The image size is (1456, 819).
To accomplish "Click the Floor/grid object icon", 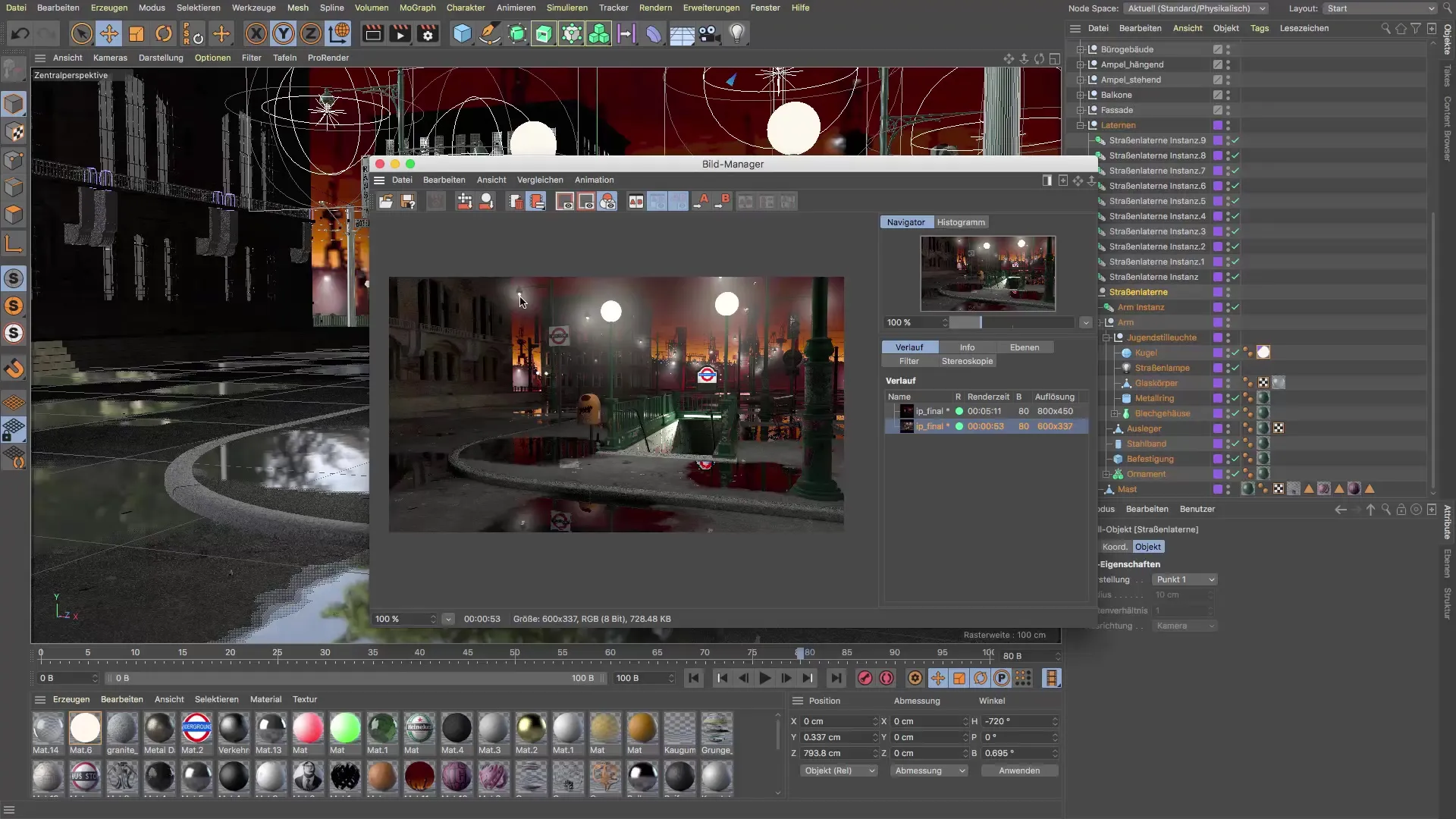I will point(682,33).
